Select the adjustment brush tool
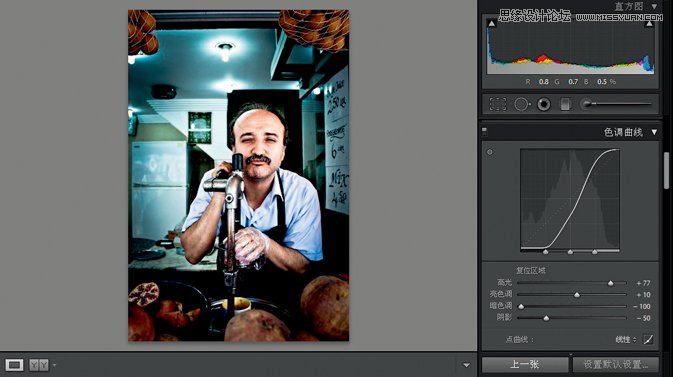Viewport: 673px width, 377px height. (x=616, y=104)
